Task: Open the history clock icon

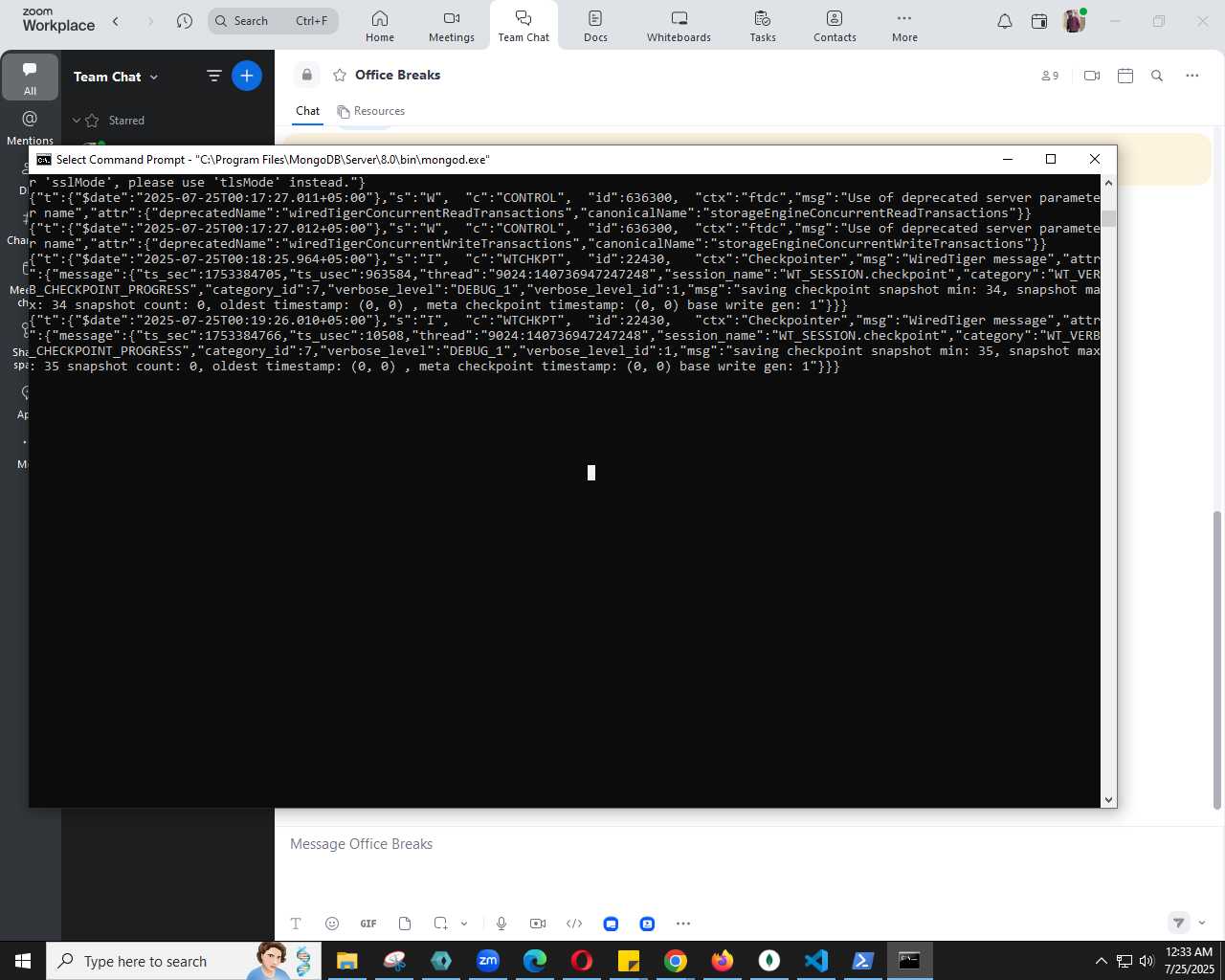Action: point(185,21)
